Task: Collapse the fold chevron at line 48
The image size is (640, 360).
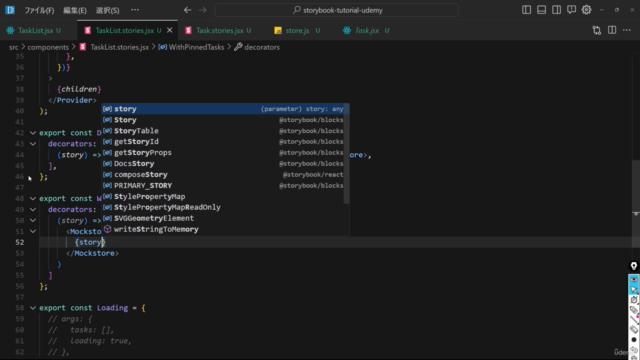Action: 33,198
